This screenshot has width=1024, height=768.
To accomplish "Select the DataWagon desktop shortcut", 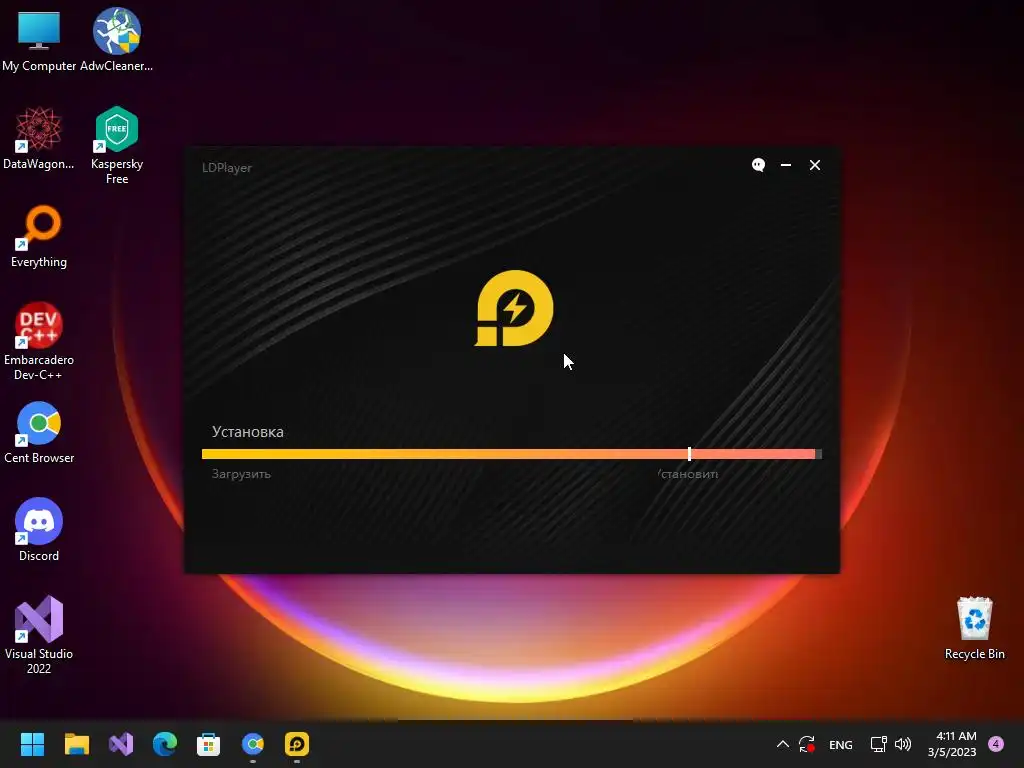I will tap(39, 138).
